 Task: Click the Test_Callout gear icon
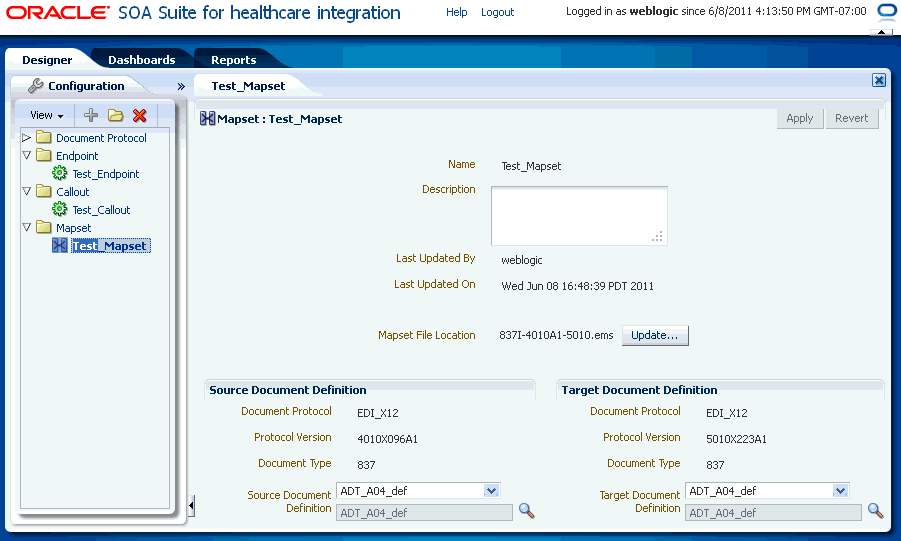click(x=60, y=209)
